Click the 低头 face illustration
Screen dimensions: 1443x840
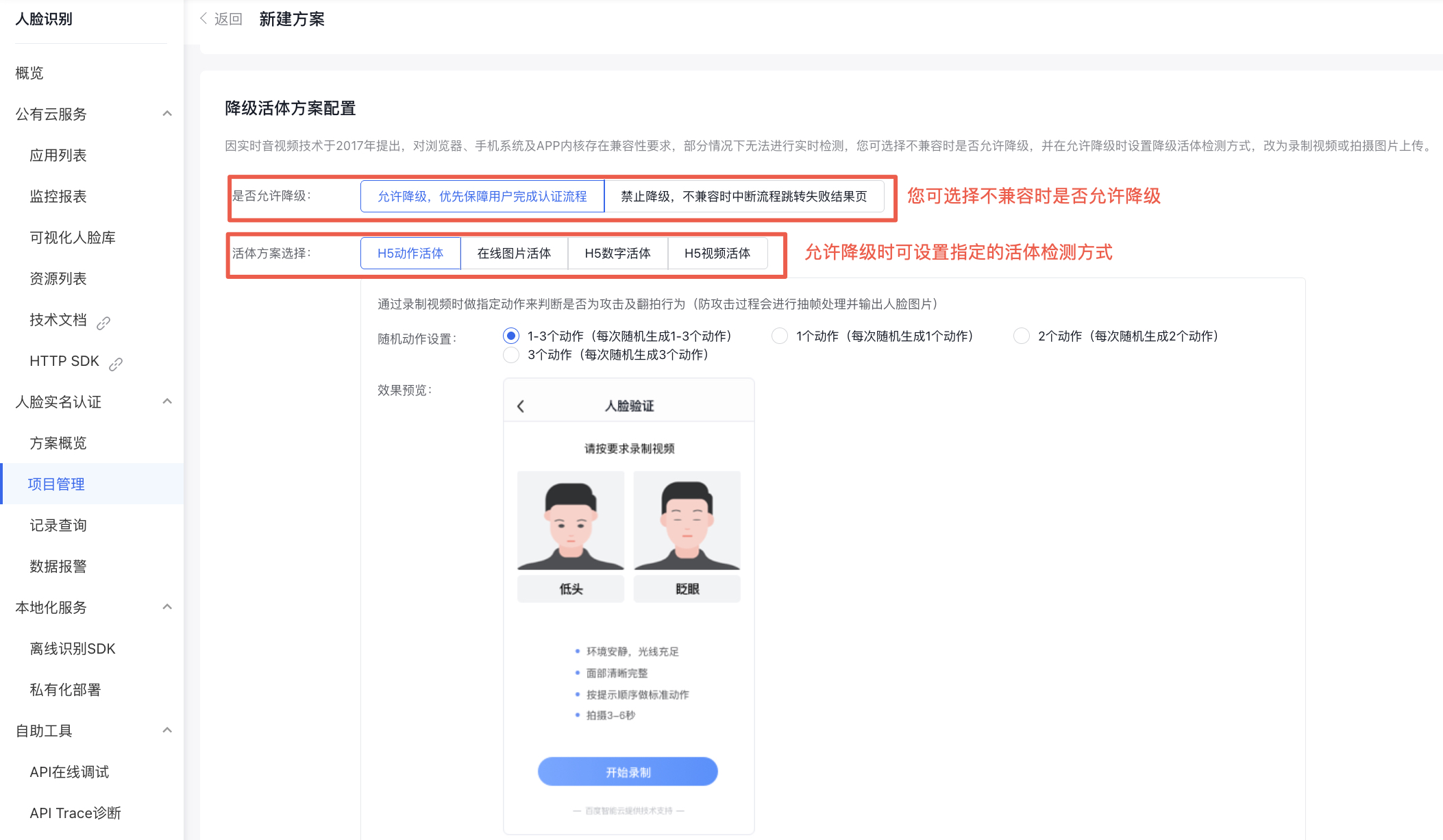coord(570,521)
